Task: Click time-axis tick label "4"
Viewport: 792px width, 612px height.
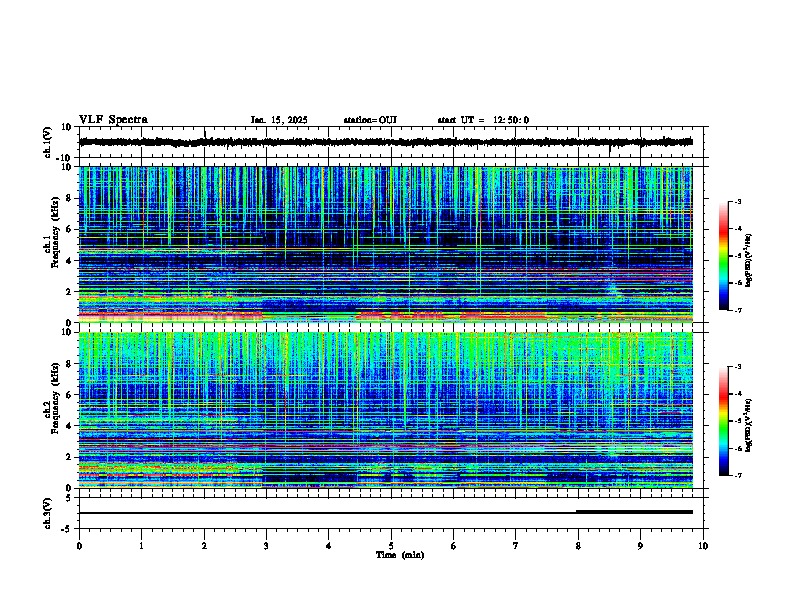Action: click(x=328, y=546)
